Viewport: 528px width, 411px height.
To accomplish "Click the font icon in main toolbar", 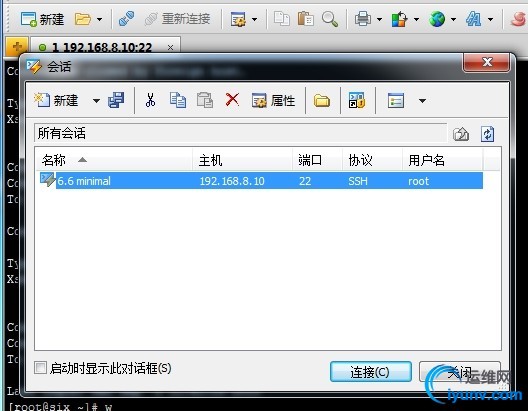I will 473,19.
